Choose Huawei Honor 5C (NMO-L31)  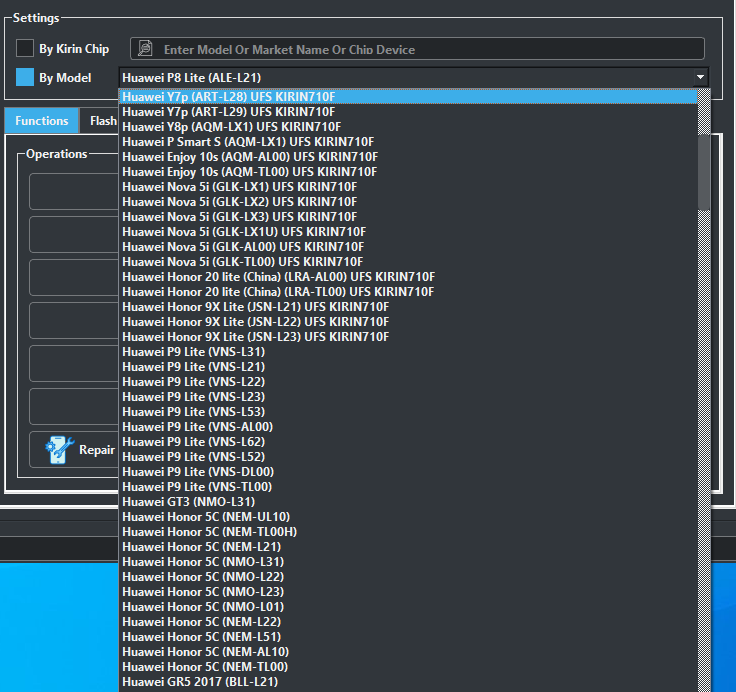coord(408,562)
